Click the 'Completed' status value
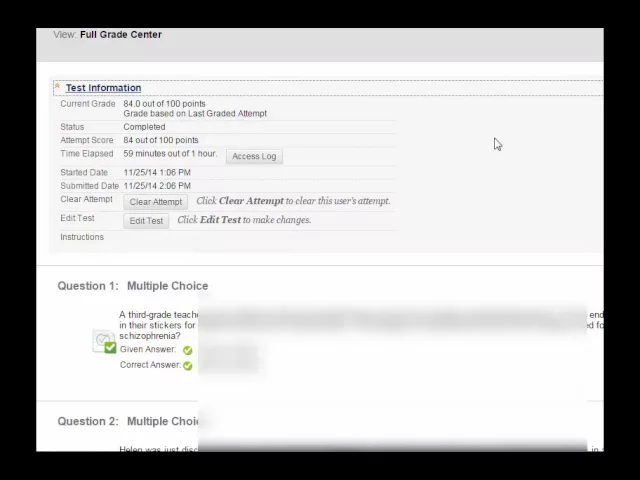Viewport: 640px width, 480px height. (144, 127)
